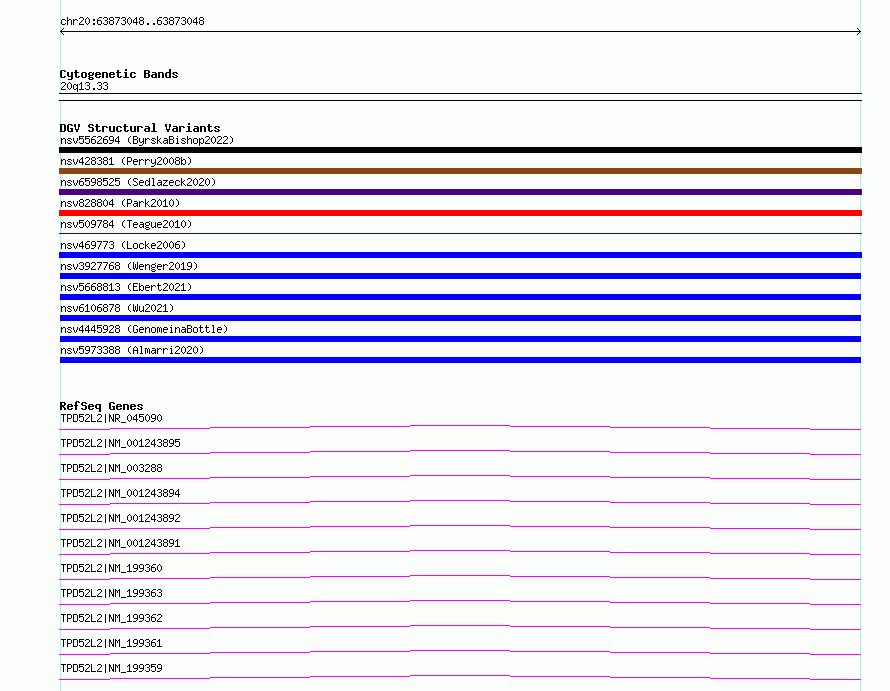The height and width of the screenshot is (691, 890).
Task: Open transcript TPD52L2|NM_199359
Action: (x=111, y=668)
